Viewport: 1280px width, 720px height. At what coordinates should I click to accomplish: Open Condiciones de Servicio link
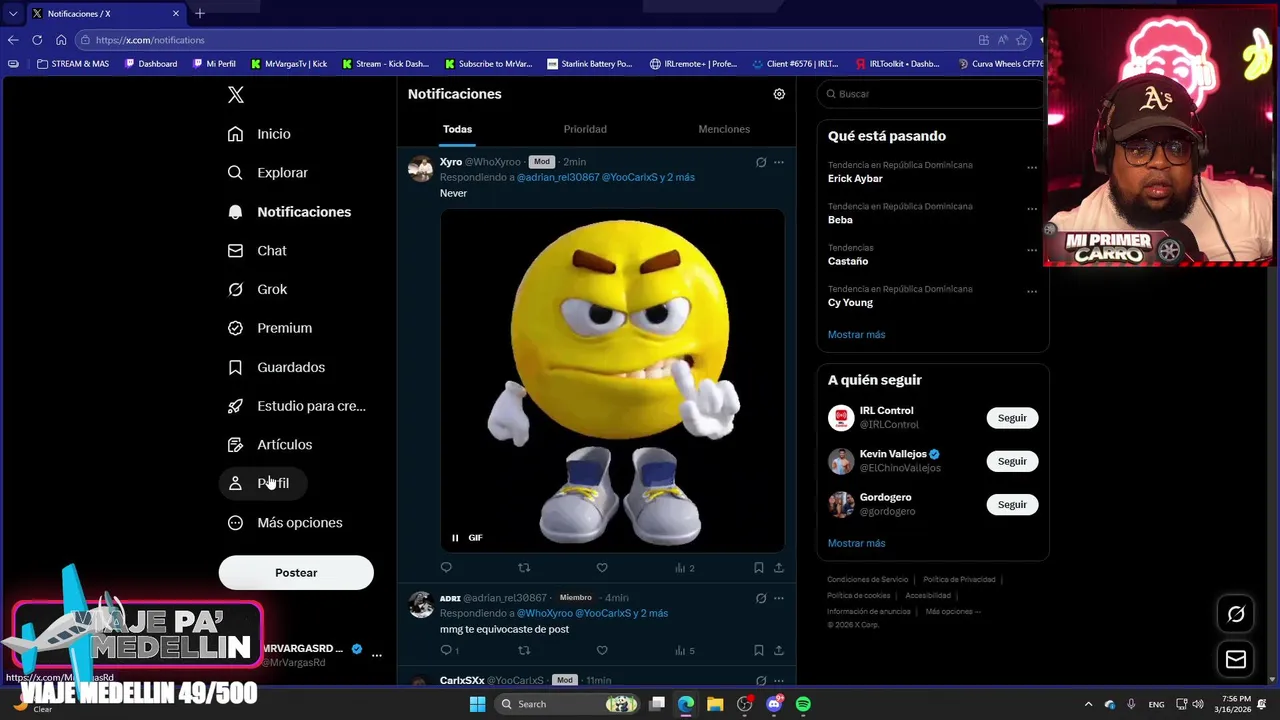868,580
